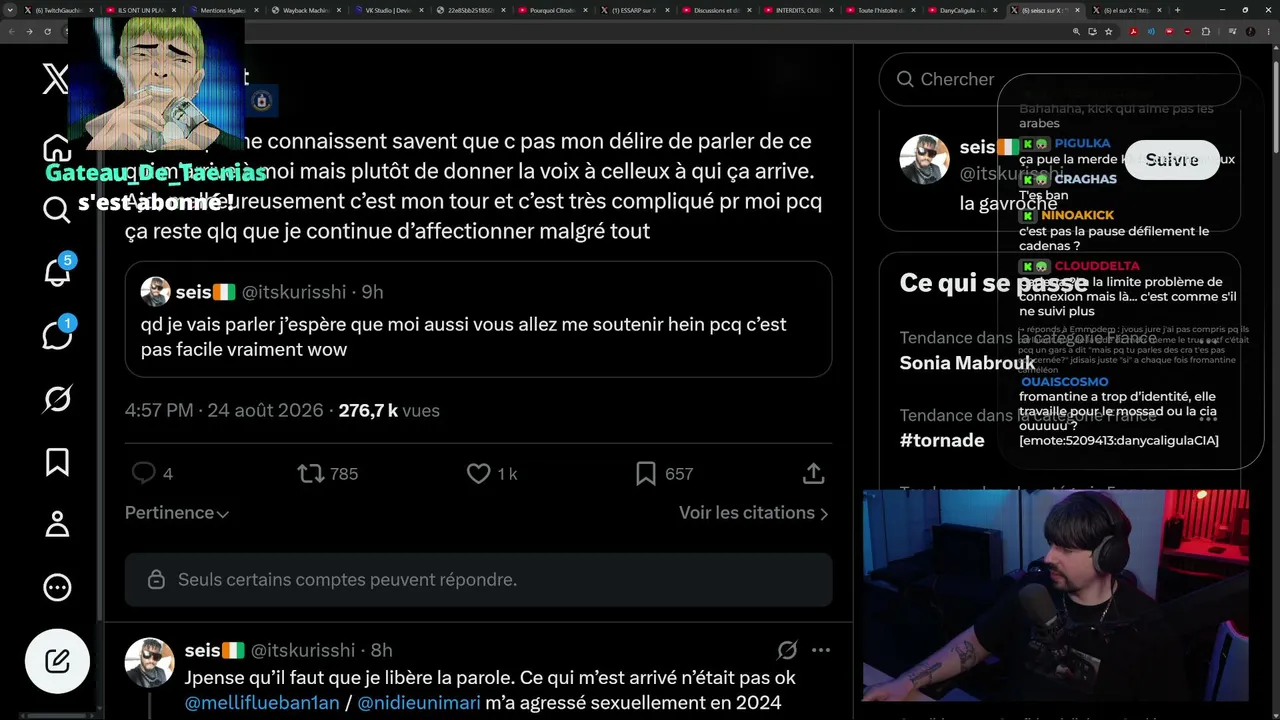Open Explore via the sidebar magnifier icon
The width and height of the screenshot is (1280, 720).
tap(57, 209)
